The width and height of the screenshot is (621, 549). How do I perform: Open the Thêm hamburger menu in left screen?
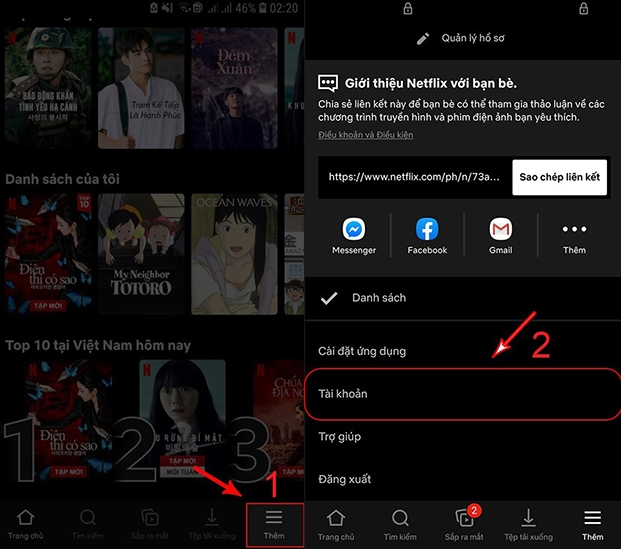(274, 521)
